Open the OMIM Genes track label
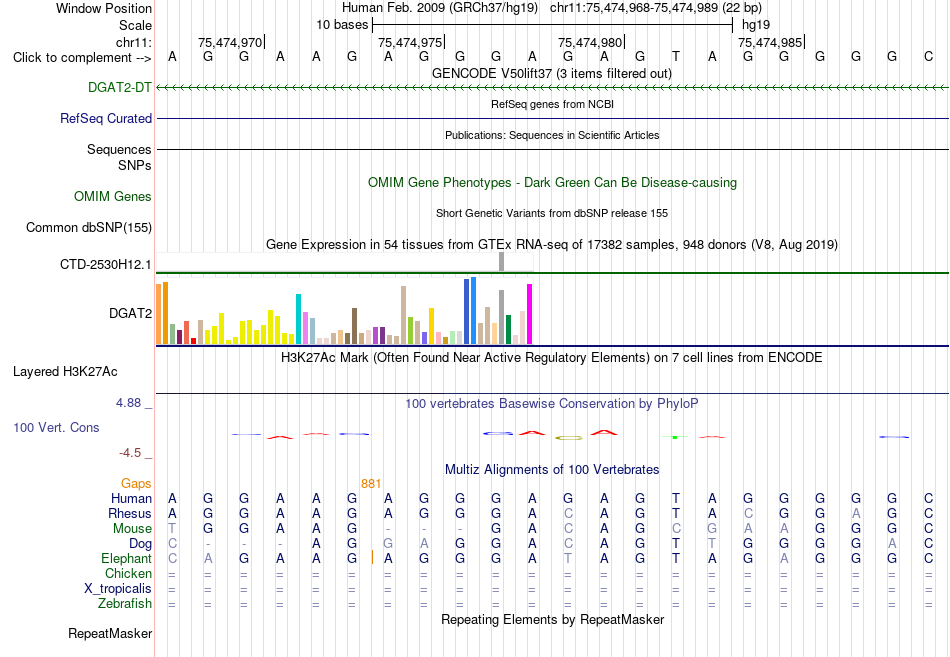 (x=112, y=196)
